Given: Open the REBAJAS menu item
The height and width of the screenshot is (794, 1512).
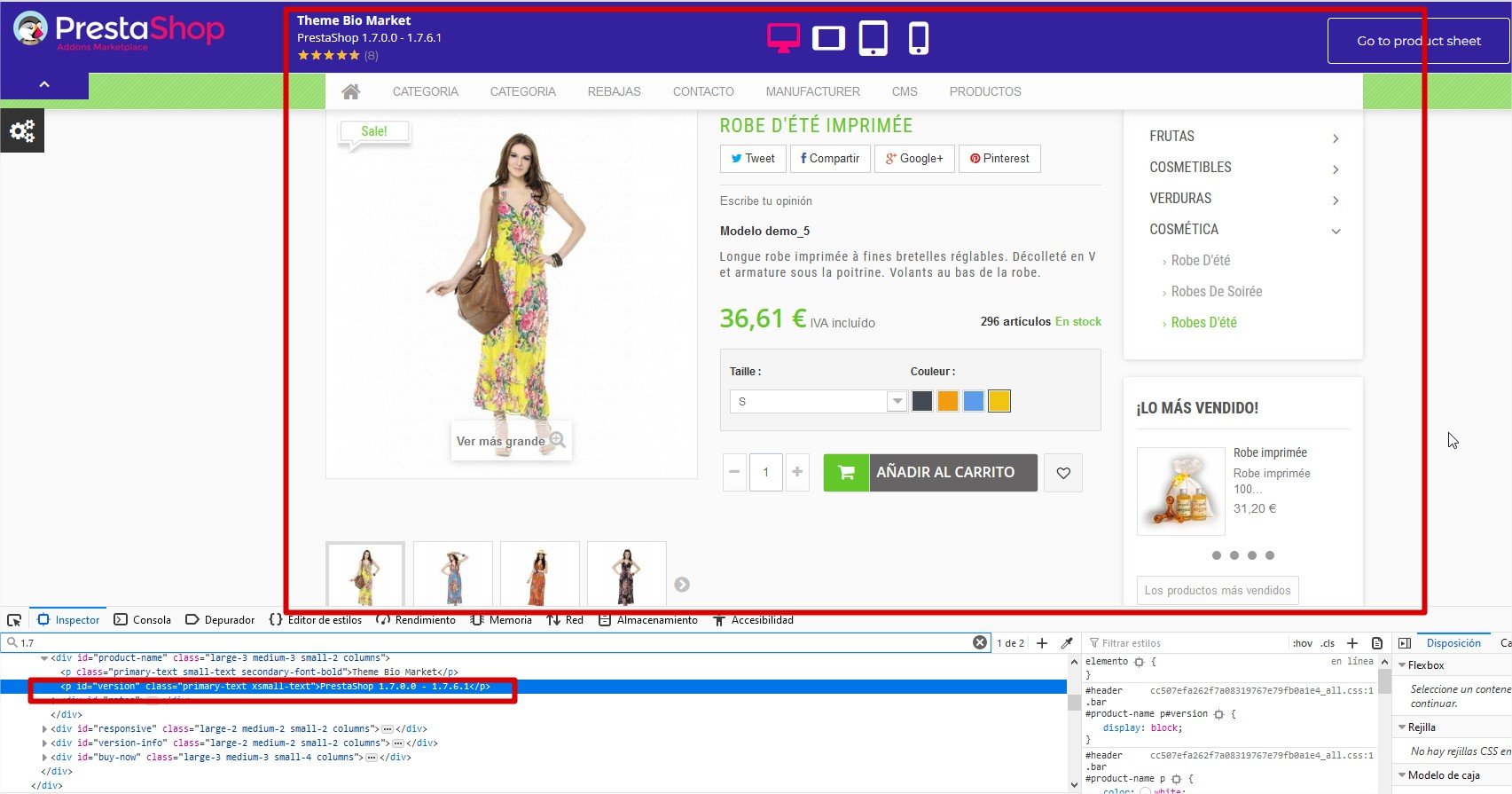Looking at the screenshot, I should [615, 91].
